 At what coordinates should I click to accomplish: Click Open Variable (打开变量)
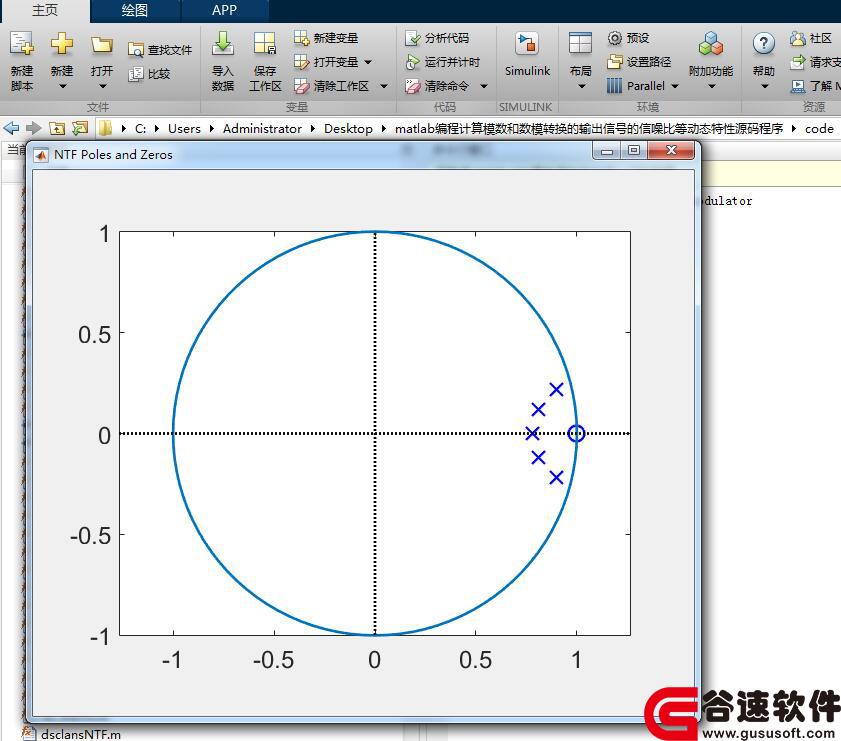coord(326,62)
